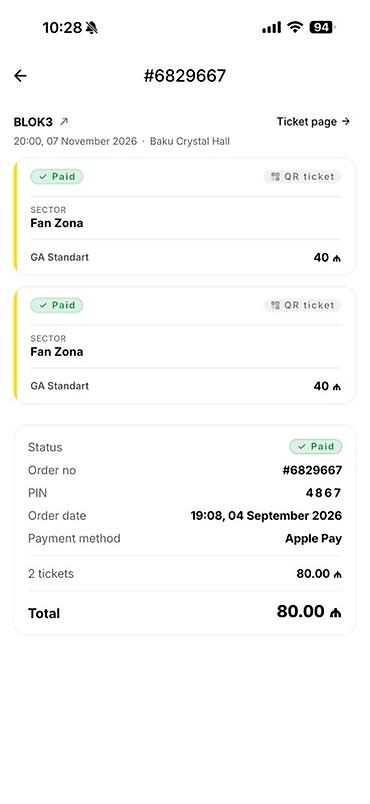
Task: Tap the silent mode bell icon
Action: pos(92,28)
